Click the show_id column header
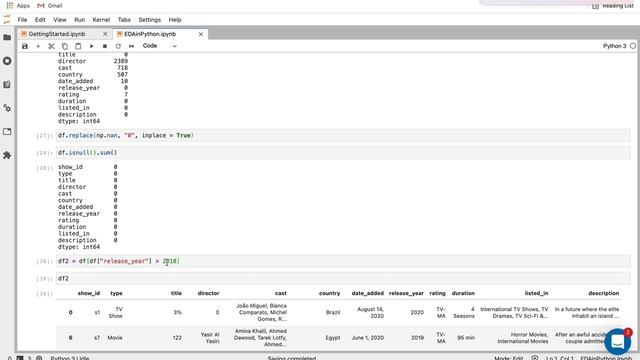The image size is (640, 360). [x=89, y=293]
